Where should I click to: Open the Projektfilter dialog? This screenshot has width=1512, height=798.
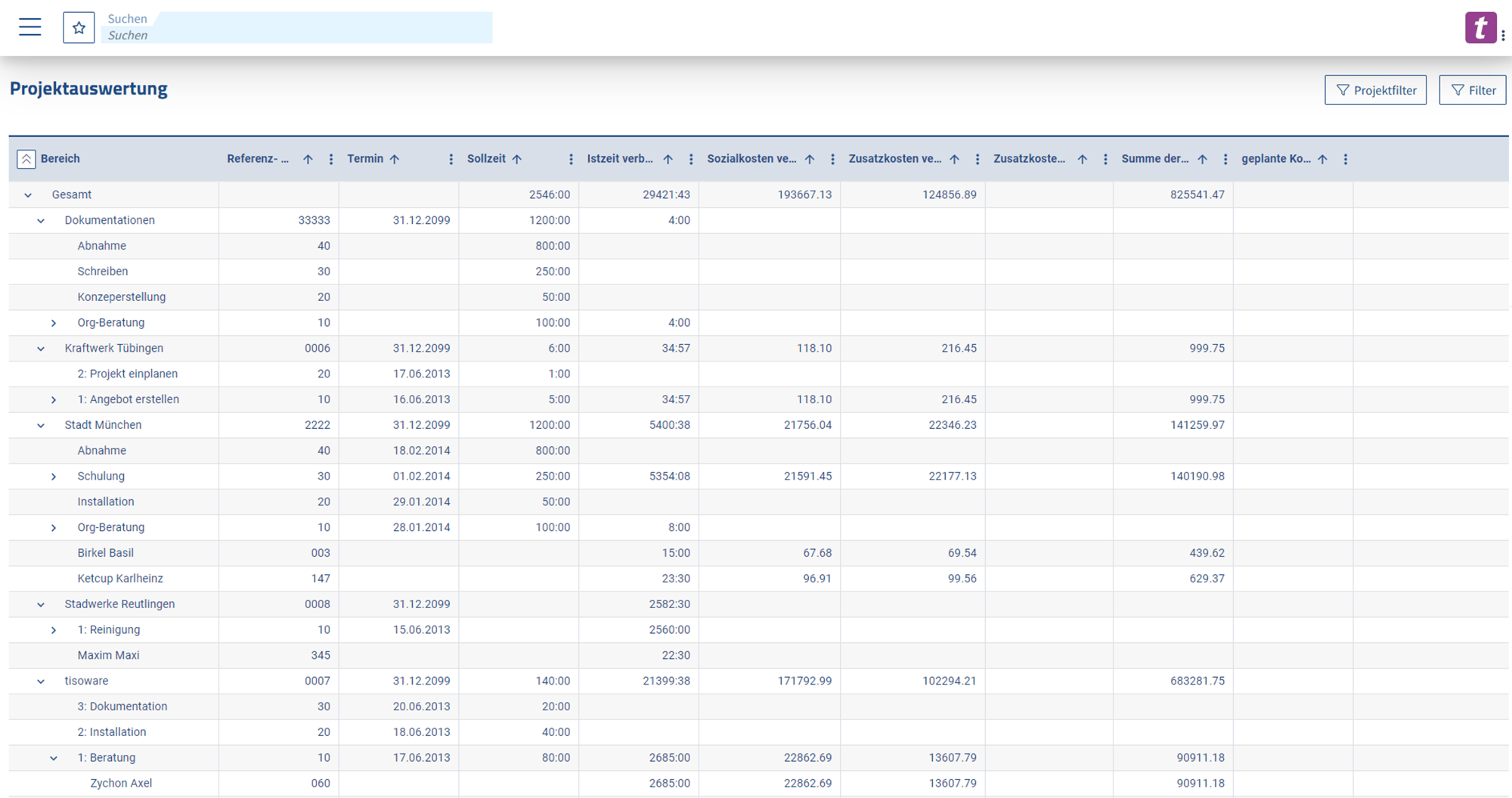click(1375, 89)
